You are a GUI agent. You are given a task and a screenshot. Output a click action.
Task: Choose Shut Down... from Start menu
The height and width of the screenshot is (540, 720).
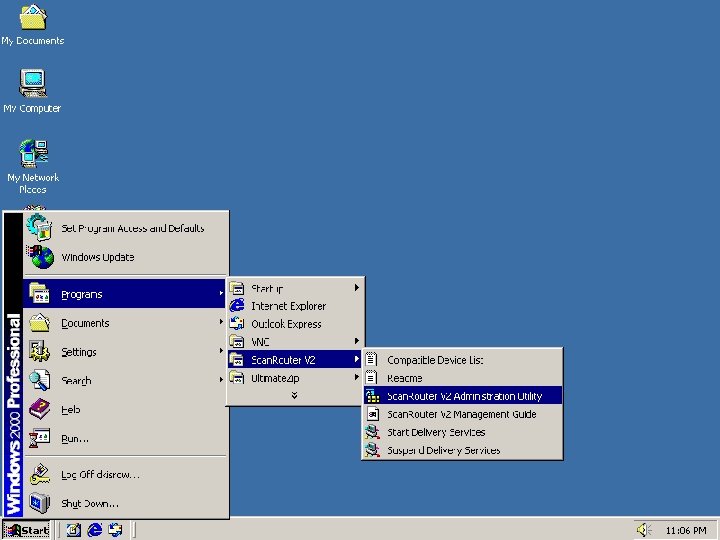125,503
